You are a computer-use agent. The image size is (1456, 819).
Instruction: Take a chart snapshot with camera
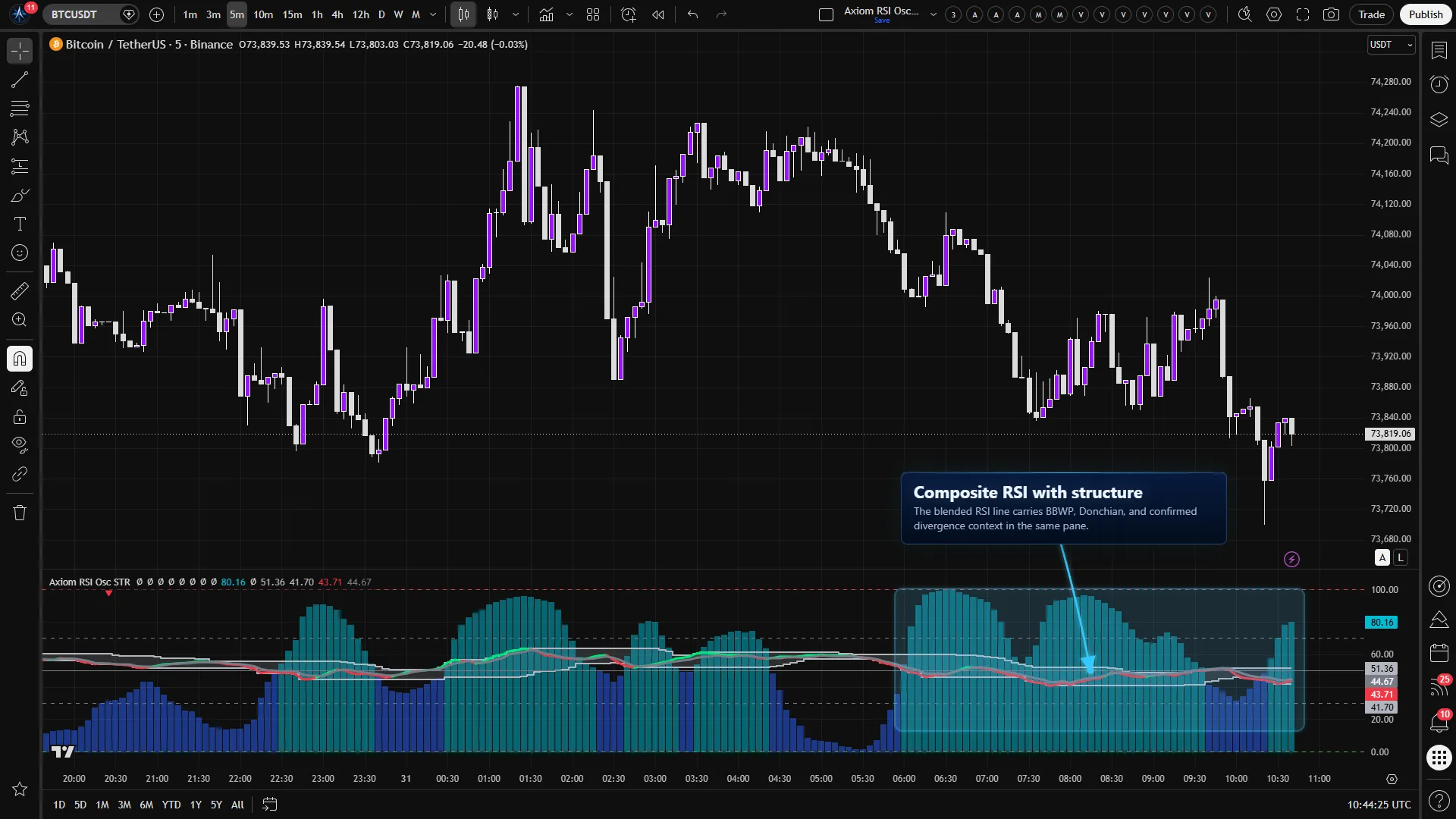pyautogui.click(x=1331, y=14)
